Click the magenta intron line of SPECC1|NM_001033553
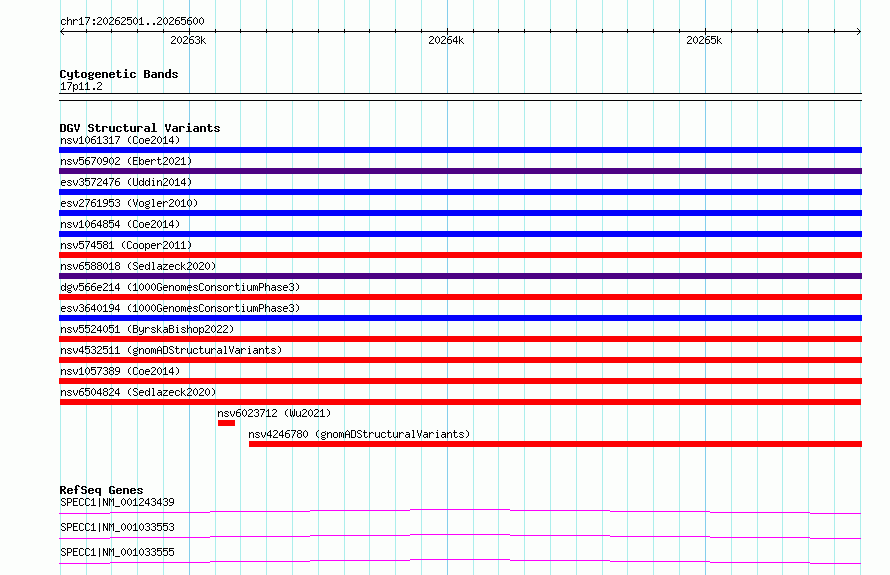The image size is (890, 575). pyautogui.click(x=460, y=536)
